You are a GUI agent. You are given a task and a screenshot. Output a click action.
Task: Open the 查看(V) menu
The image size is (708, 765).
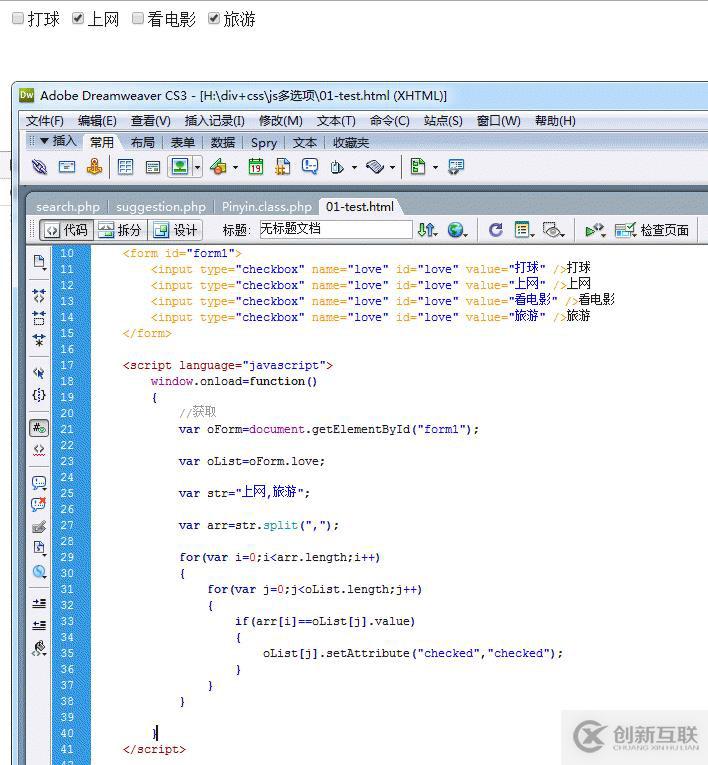[x=151, y=121]
